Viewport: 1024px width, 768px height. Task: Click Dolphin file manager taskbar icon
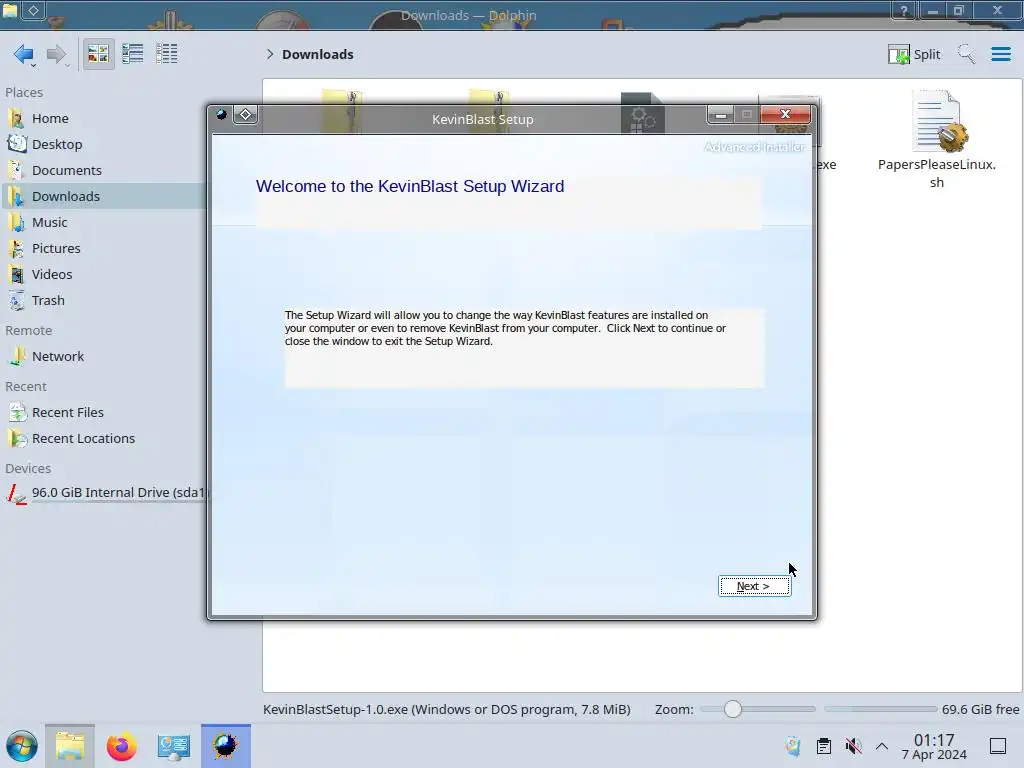point(70,746)
